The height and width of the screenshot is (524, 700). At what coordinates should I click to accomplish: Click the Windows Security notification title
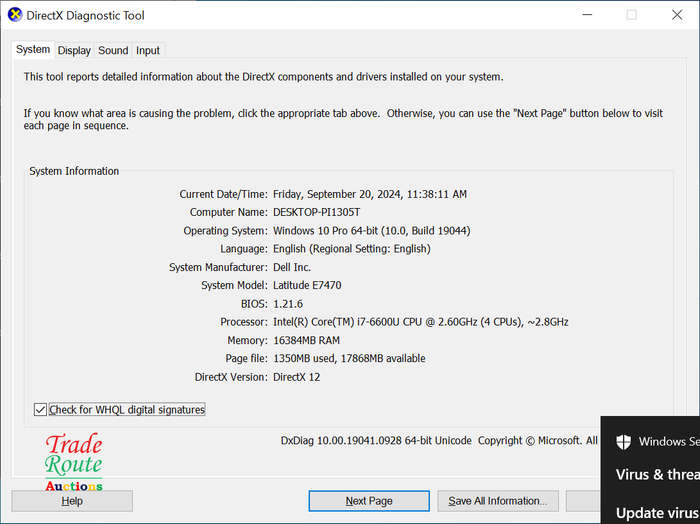(x=669, y=441)
